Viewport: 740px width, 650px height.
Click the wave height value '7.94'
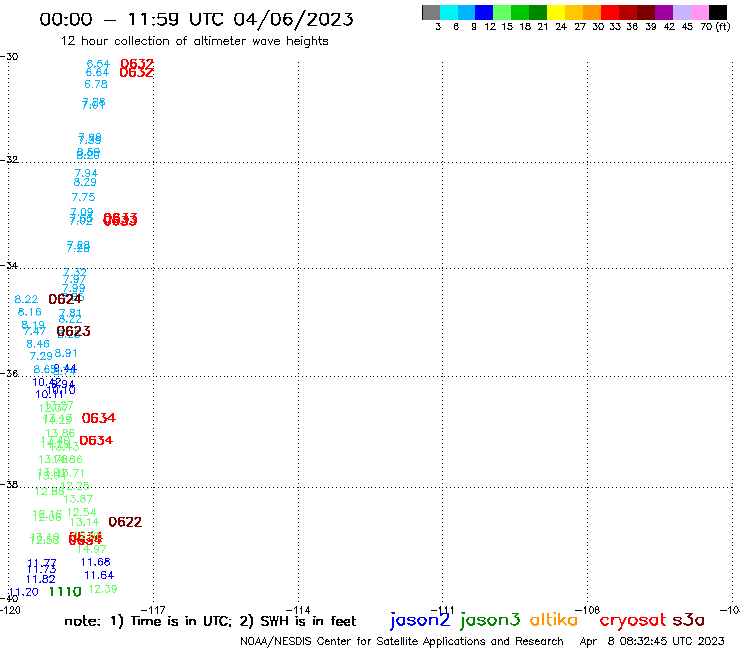point(86,173)
